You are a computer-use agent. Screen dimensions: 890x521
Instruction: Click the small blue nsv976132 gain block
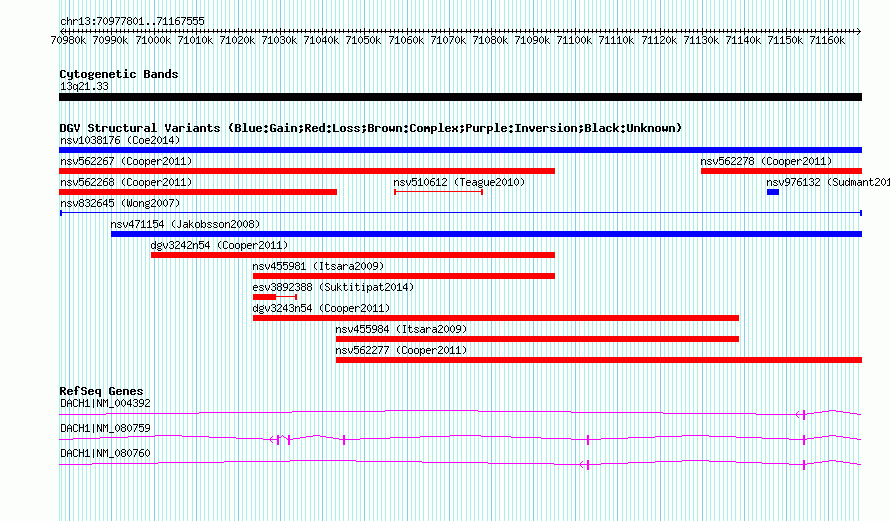773,192
